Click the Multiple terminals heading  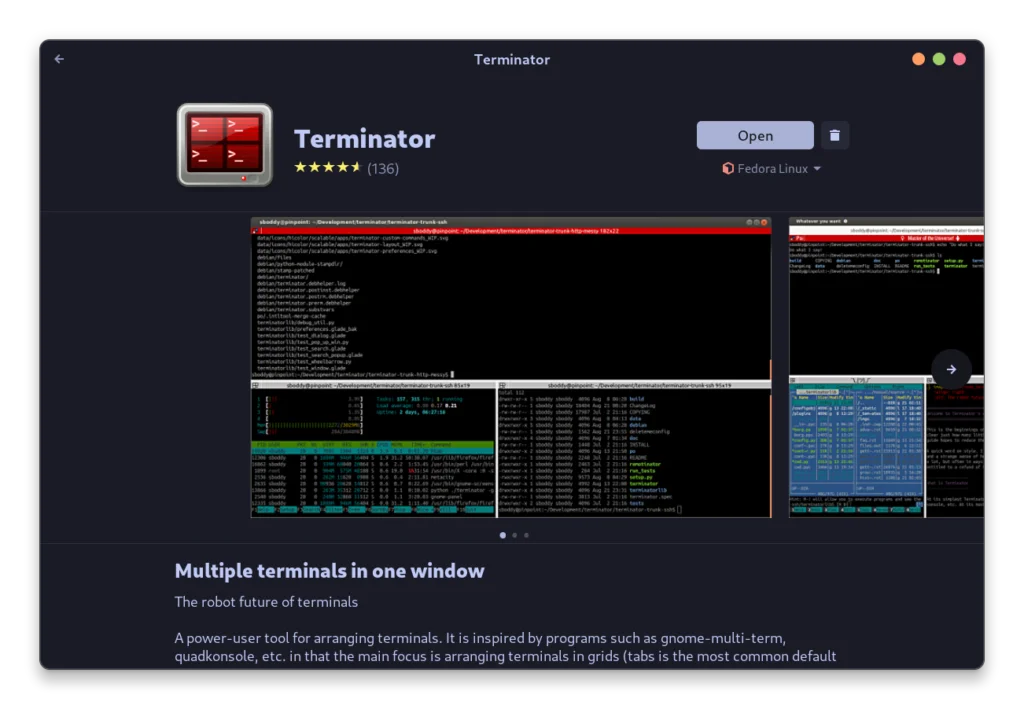tap(329, 571)
